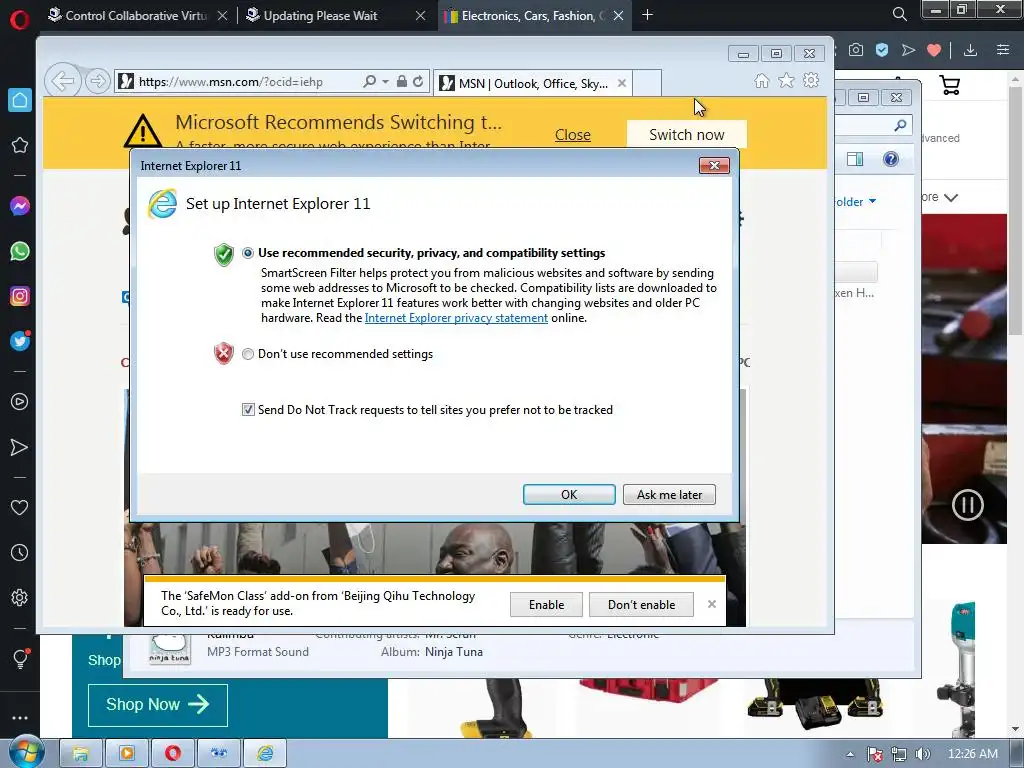Select Use recommended security settings radio
Viewport: 1024px width, 768px height.
pos(248,253)
